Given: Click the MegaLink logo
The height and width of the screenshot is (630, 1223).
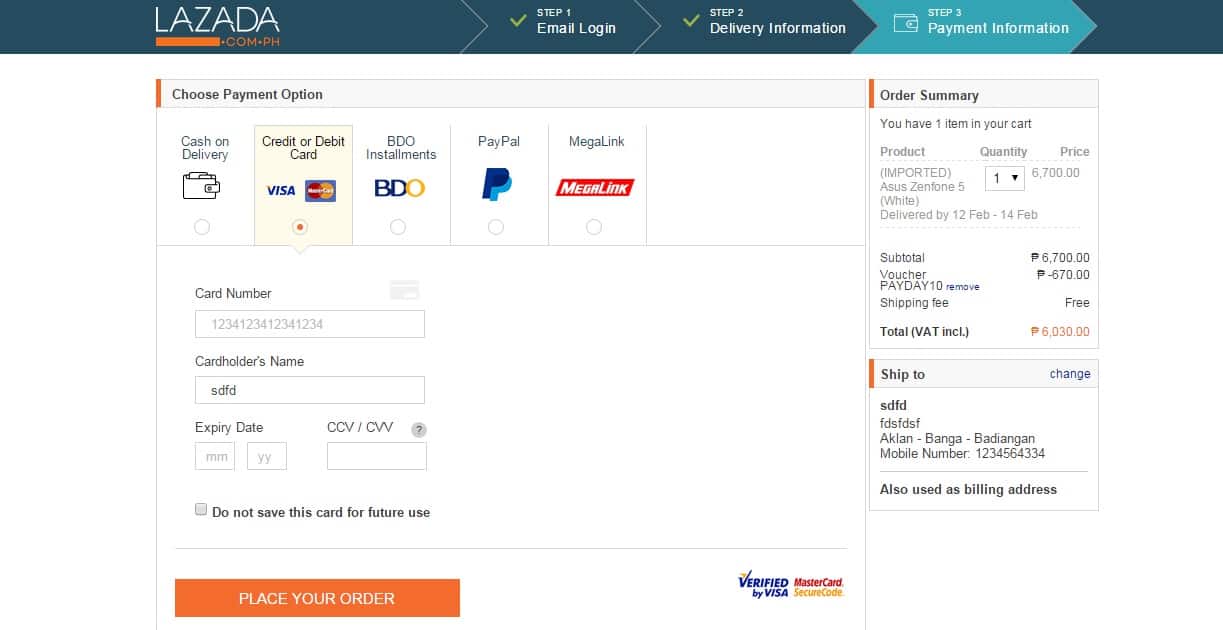Looking at the screenshot, I should 595,187.
